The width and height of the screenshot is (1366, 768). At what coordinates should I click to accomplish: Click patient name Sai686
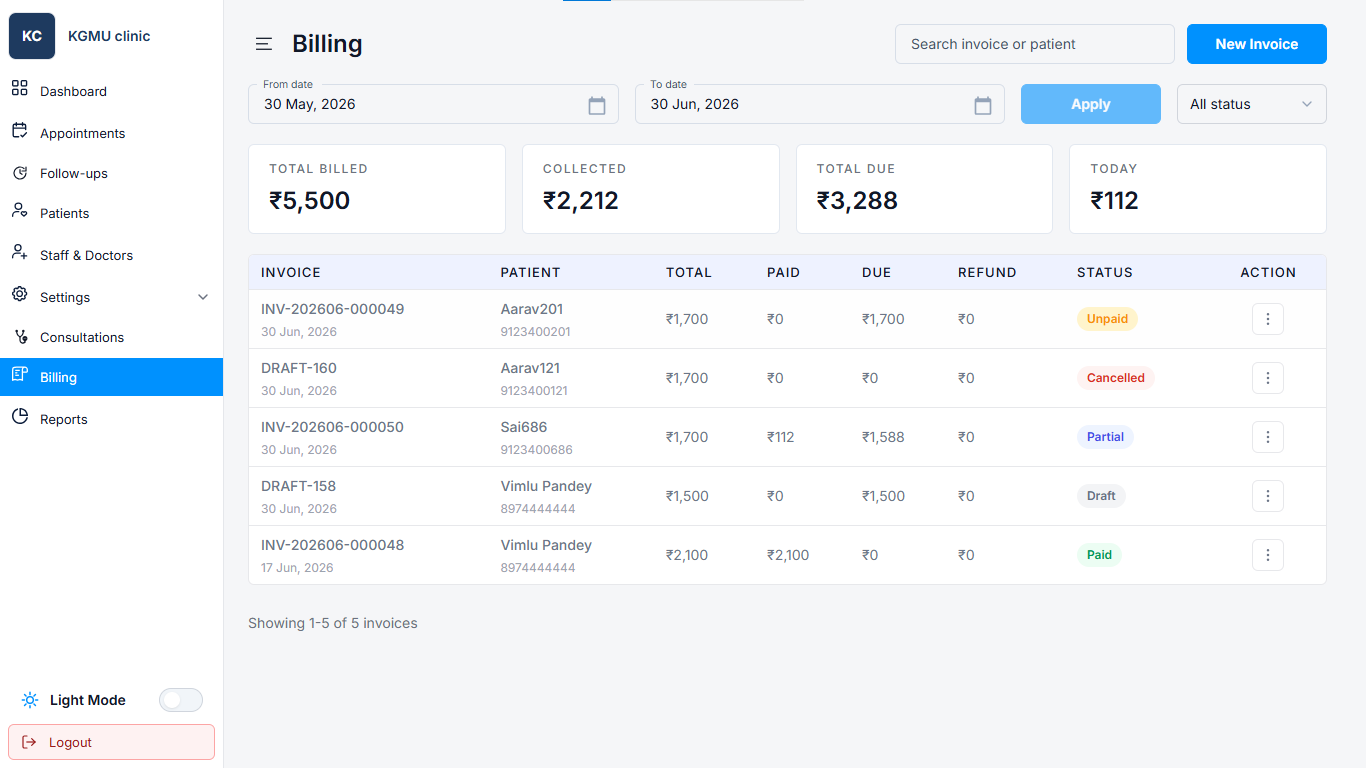click(524, 427)
